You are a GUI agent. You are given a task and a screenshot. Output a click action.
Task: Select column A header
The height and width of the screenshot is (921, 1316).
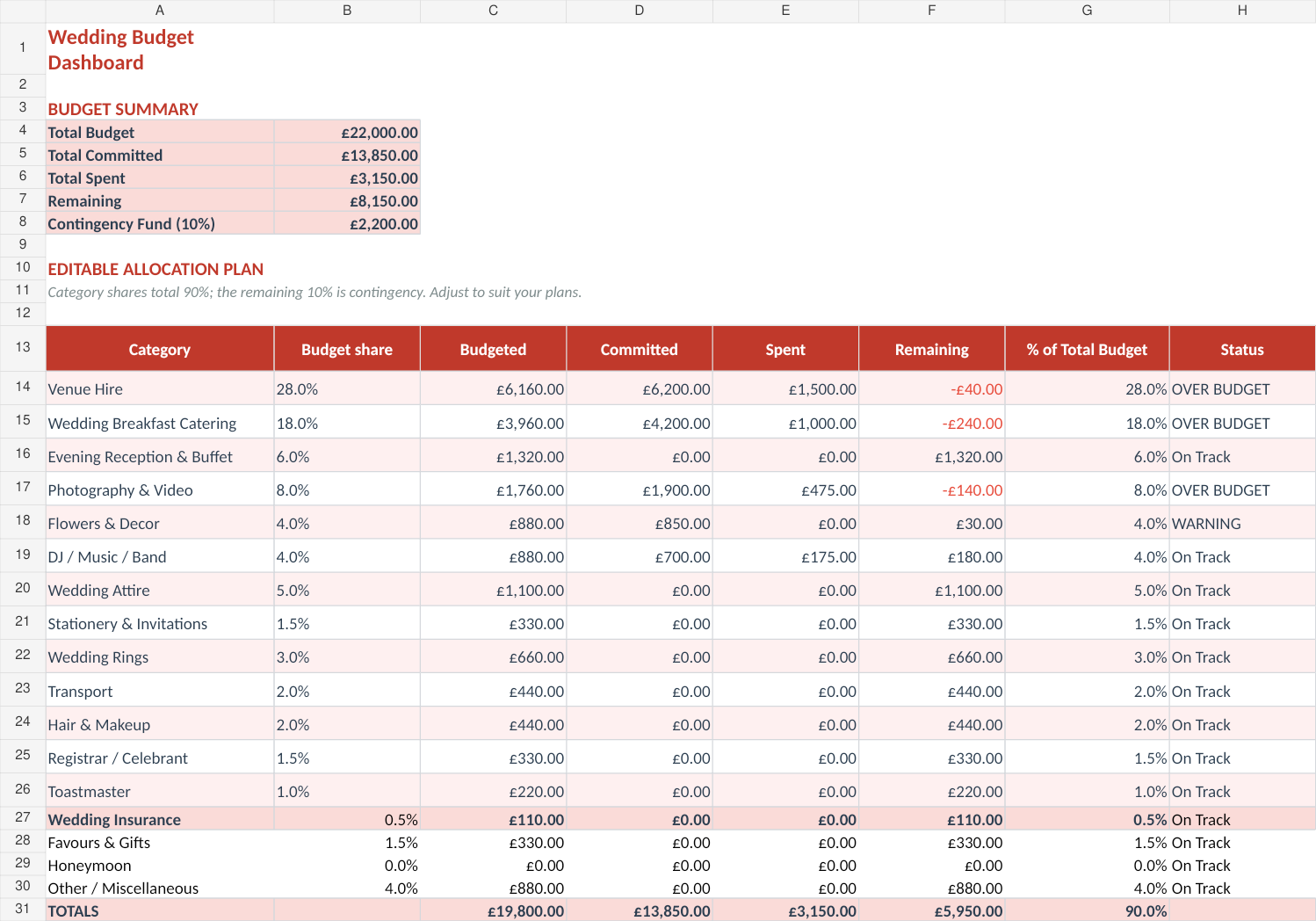tap(160, 11)
